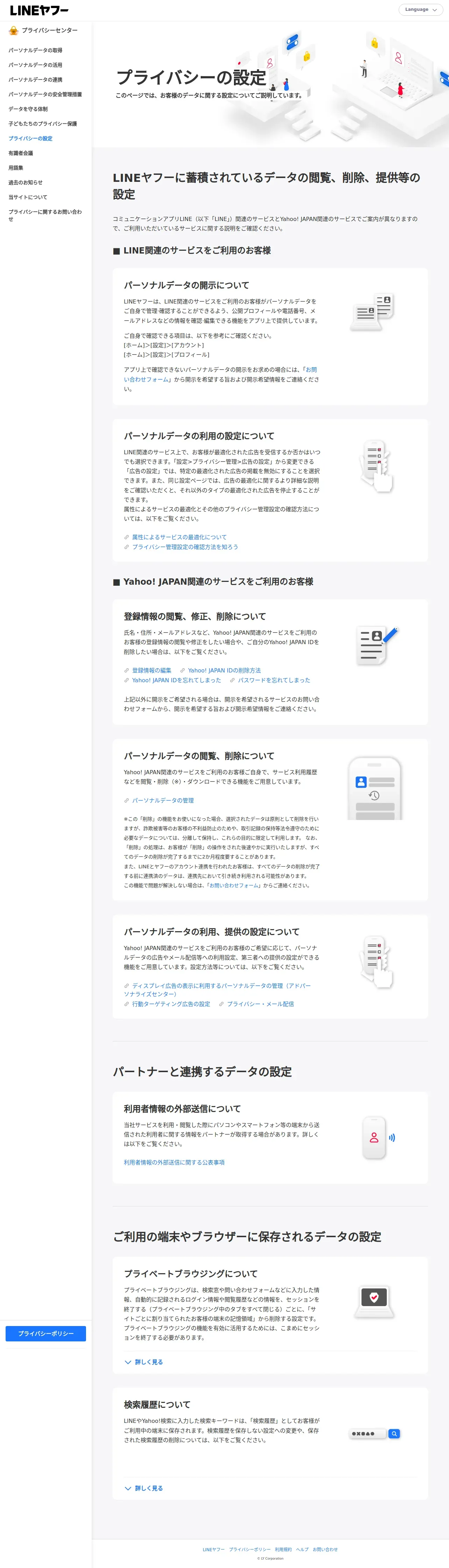Open パーソナルデータの取得 in sidebar
Screen dimensions: 449x1568
pyautogui.click(x=35, y=50)
